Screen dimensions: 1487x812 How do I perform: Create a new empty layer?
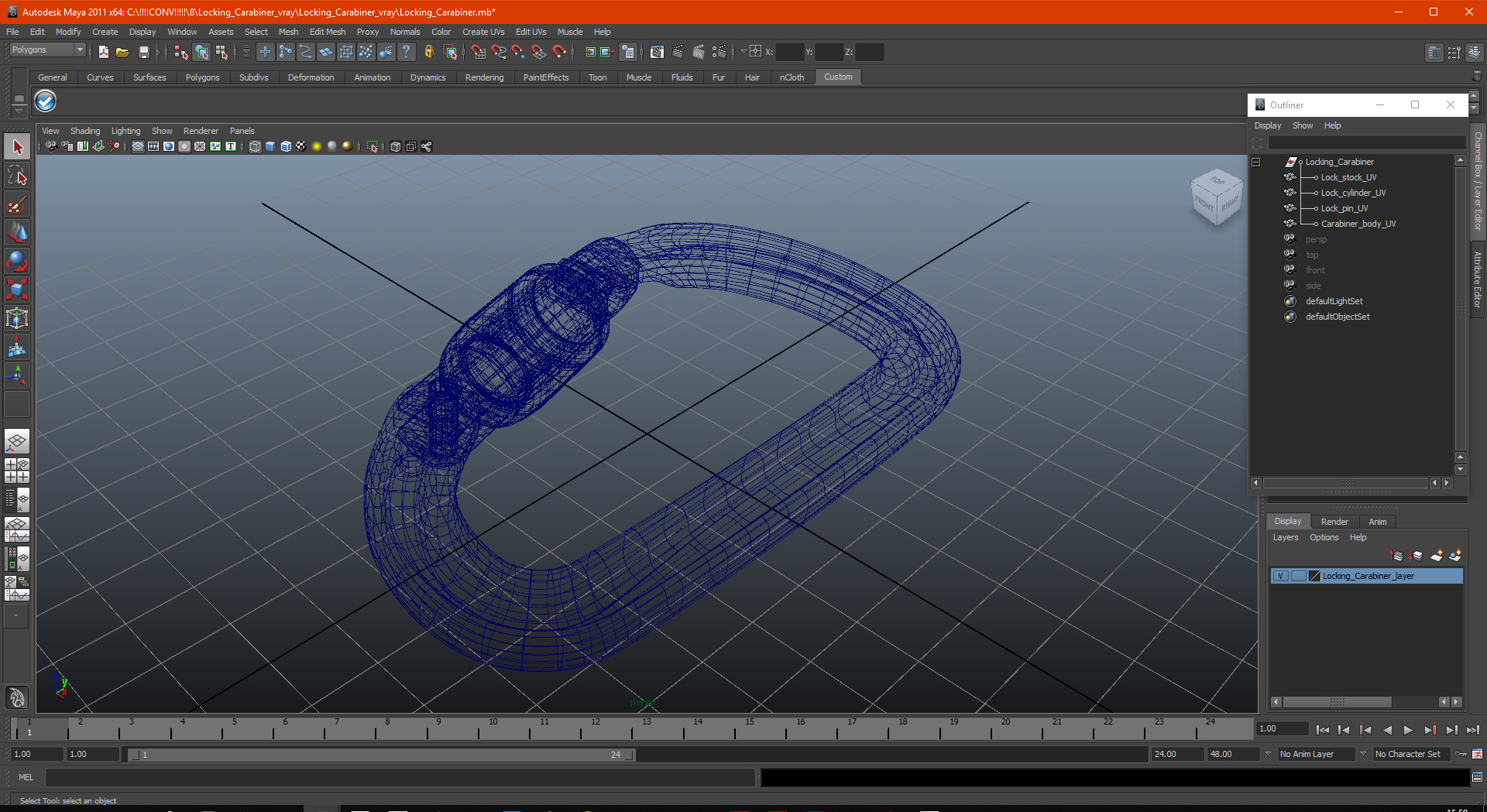pyautogui.click(x=1437, y=556)
